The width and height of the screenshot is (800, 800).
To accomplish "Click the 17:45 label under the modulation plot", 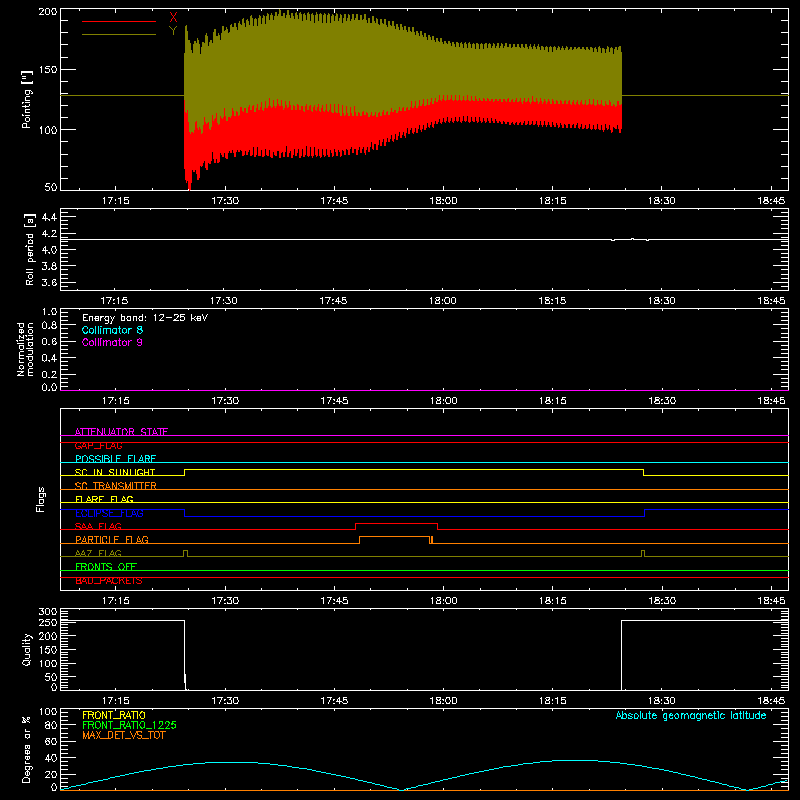I will [x=334, y=401].
